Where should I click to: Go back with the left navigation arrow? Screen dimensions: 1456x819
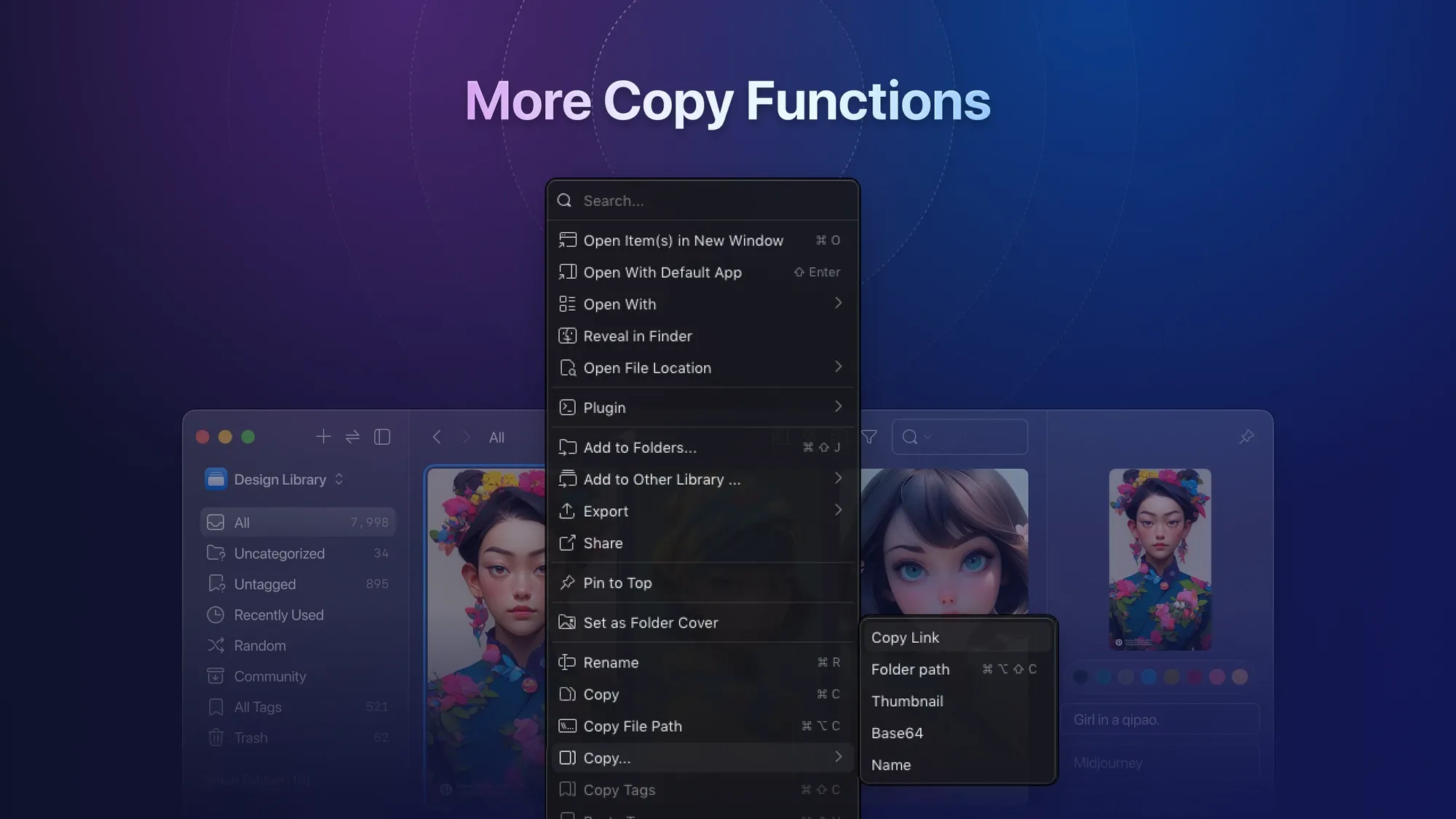pyautogui.click(x=437, y=437)
